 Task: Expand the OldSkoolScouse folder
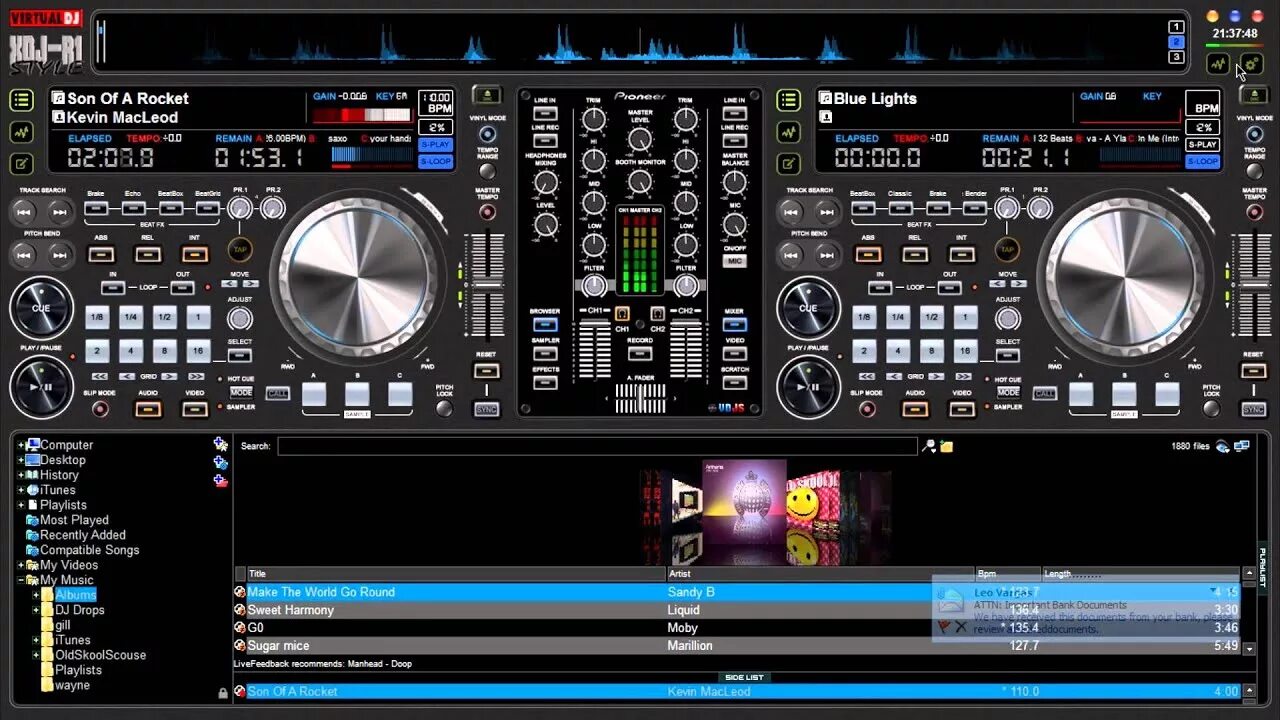pos(36,655)
